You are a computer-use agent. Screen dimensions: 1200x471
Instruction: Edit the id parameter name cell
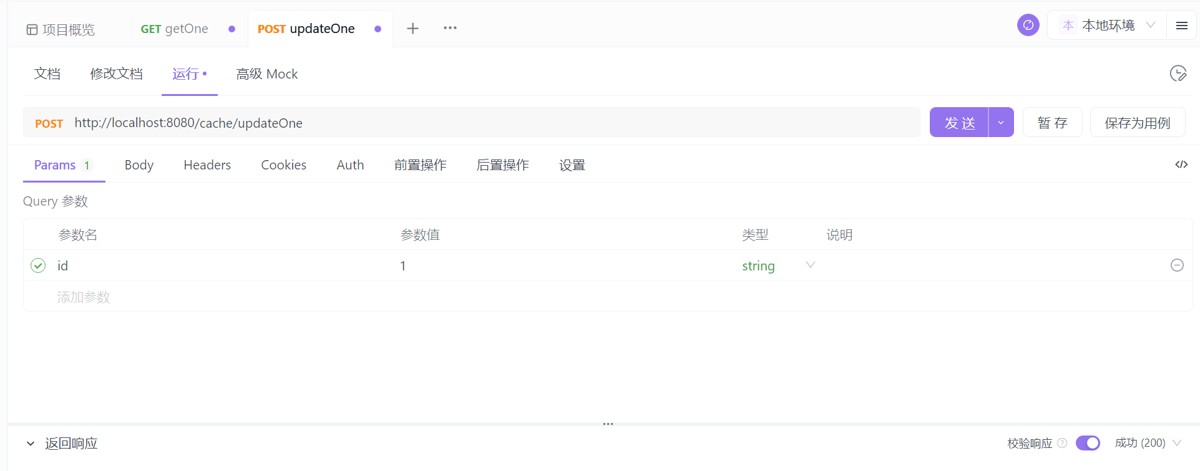coord(220,266)
